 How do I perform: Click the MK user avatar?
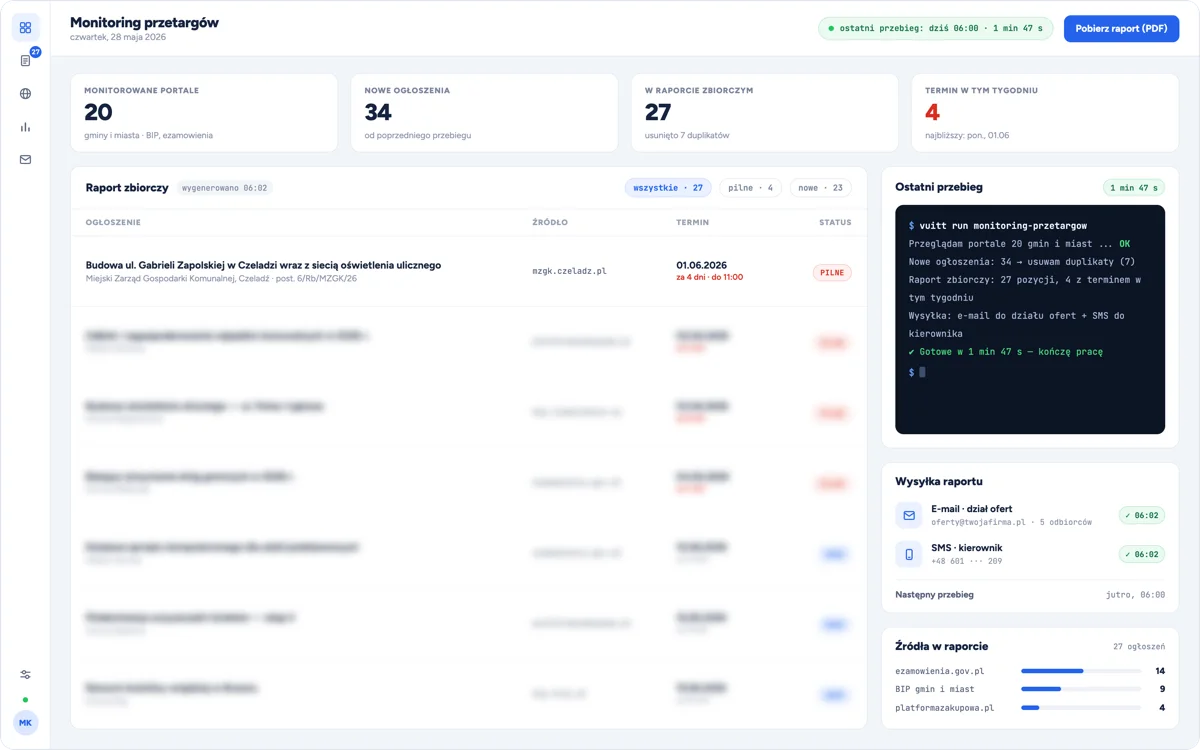pyautogui.click(x=25, y=722)
